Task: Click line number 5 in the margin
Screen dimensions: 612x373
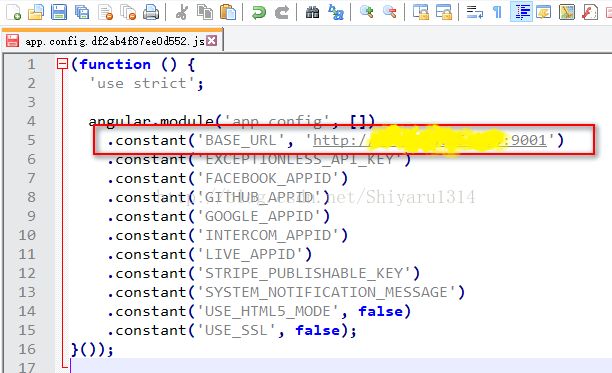Action: point(31,140)
